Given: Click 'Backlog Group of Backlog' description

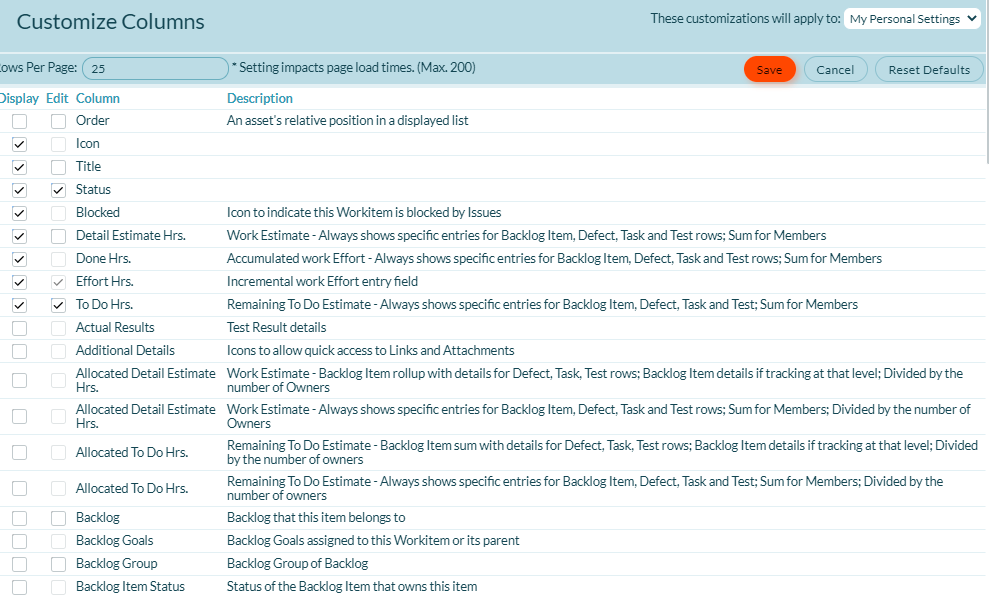Looking at the screenshot, I should point(298,563).
